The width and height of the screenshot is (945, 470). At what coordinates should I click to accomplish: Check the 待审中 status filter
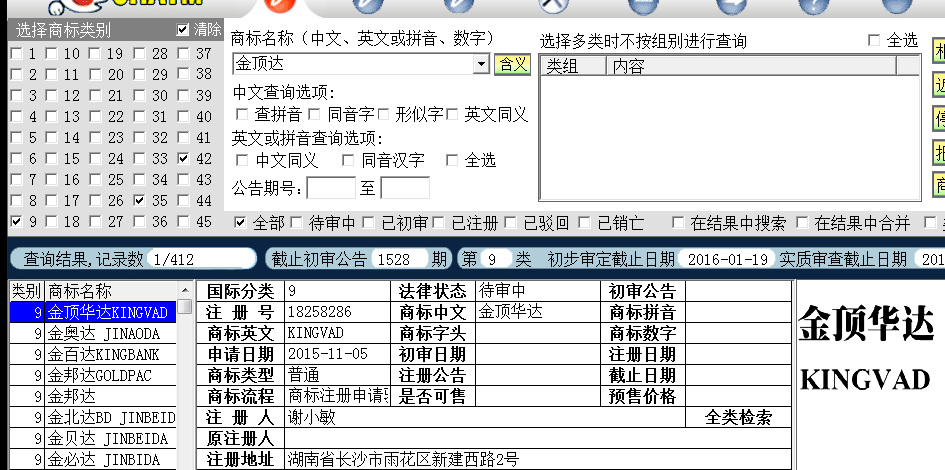(296, 223)
